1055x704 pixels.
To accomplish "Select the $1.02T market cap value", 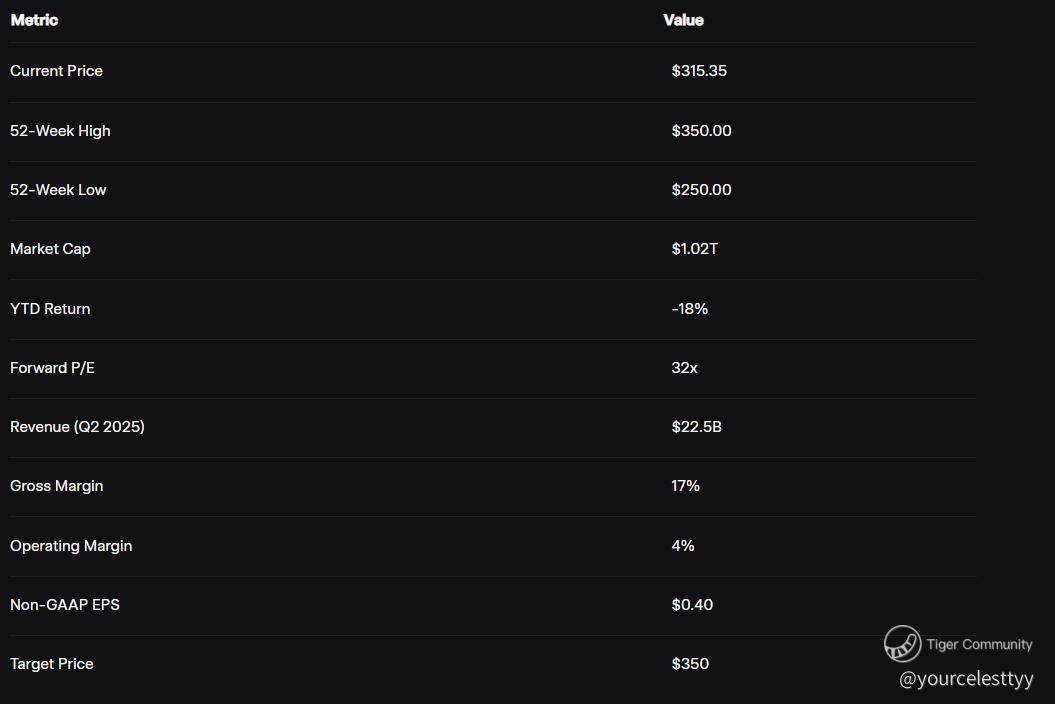I will tap(694, 249).
